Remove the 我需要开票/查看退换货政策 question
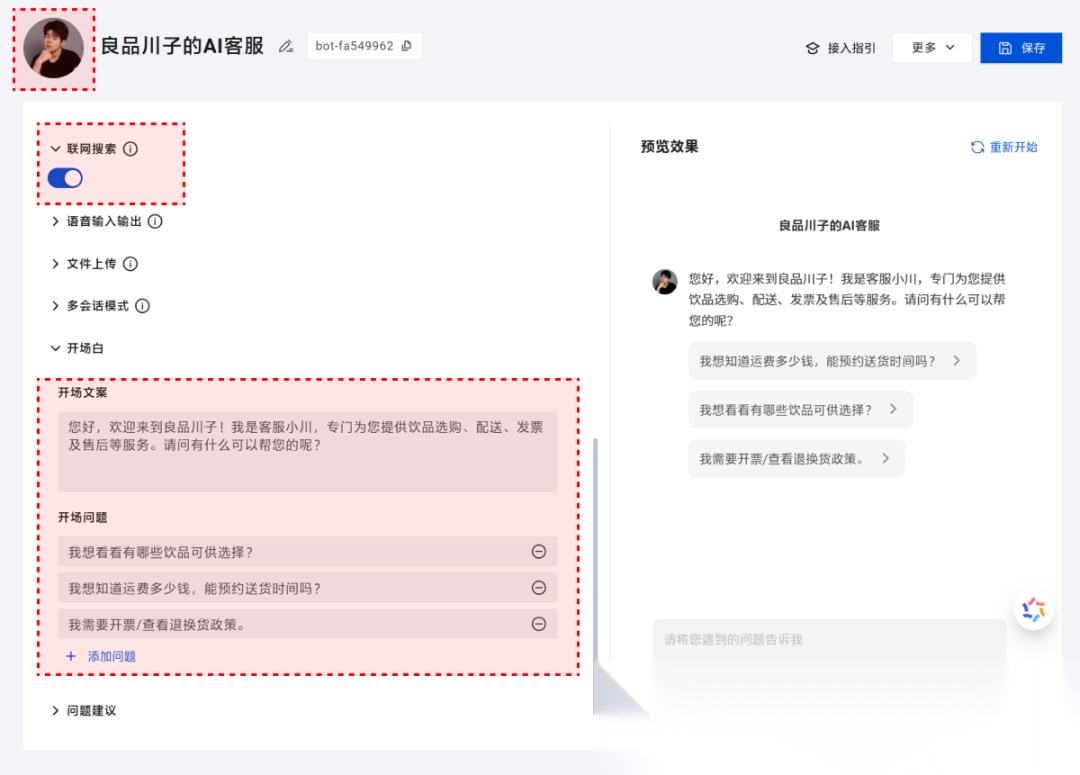Screen dimensions: 1080x775 click(x=539, y=623)
